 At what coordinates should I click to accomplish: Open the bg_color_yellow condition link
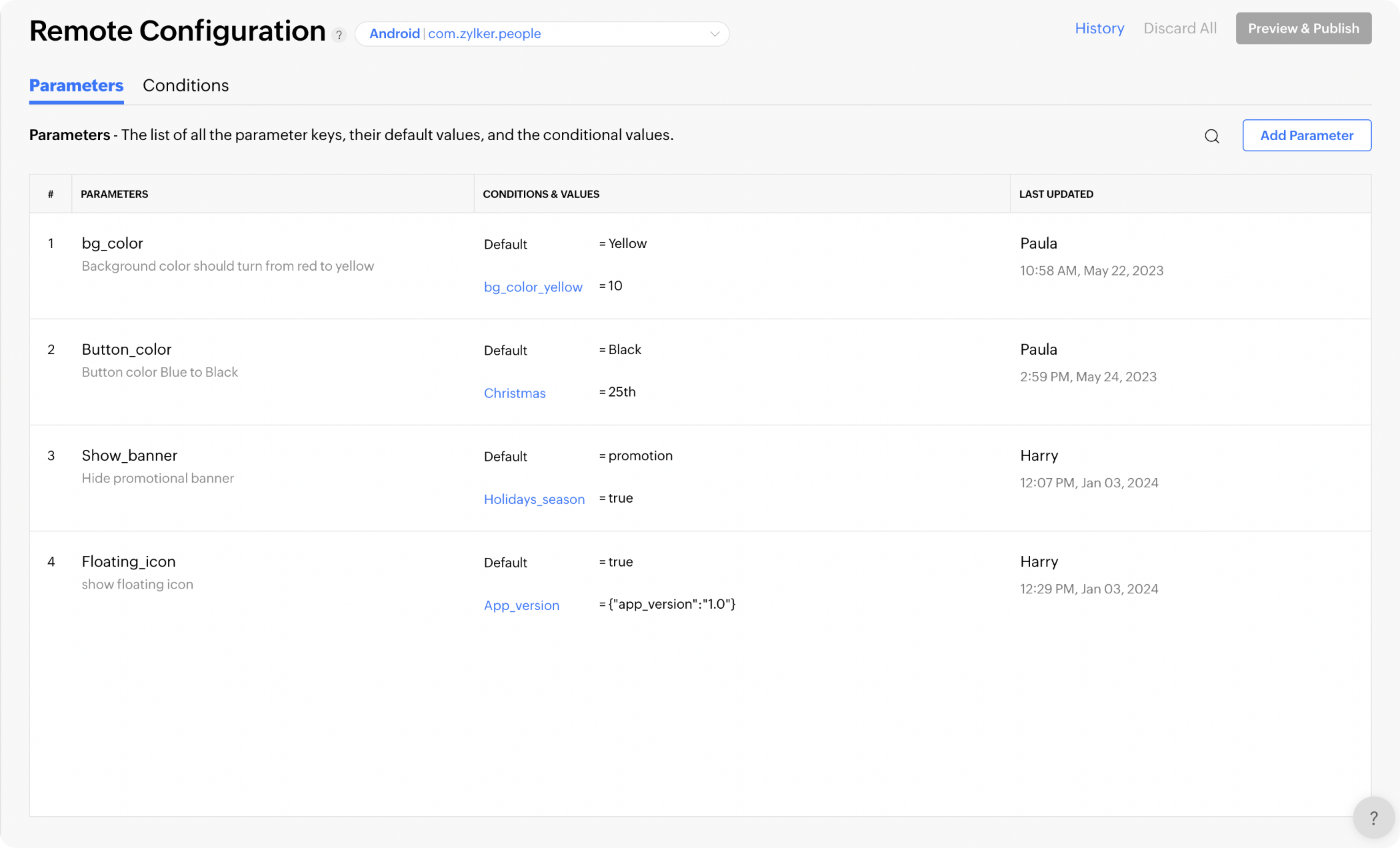533,287
